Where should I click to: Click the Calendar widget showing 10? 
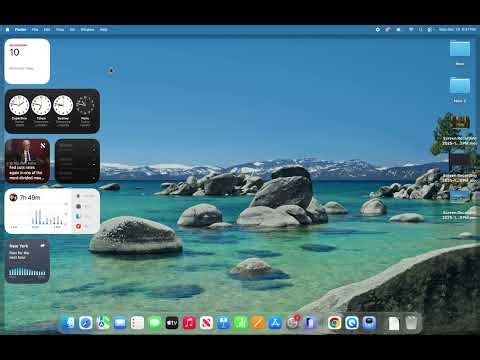27,61
